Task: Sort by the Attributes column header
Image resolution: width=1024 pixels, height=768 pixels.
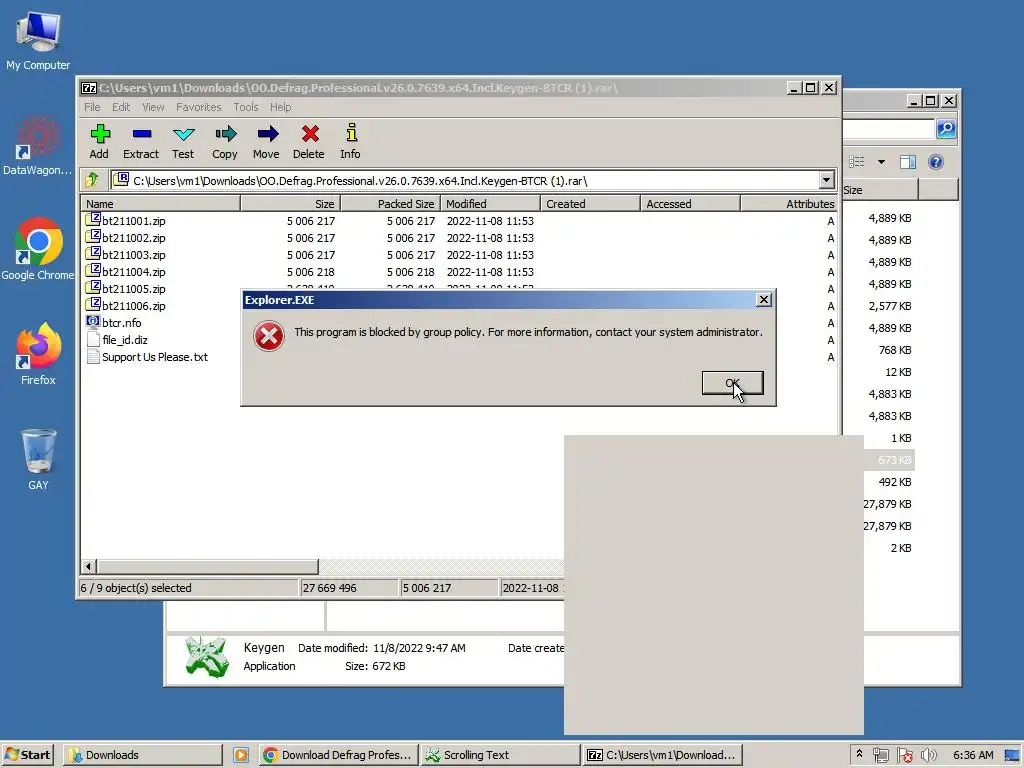Action: tap(789, 204)
